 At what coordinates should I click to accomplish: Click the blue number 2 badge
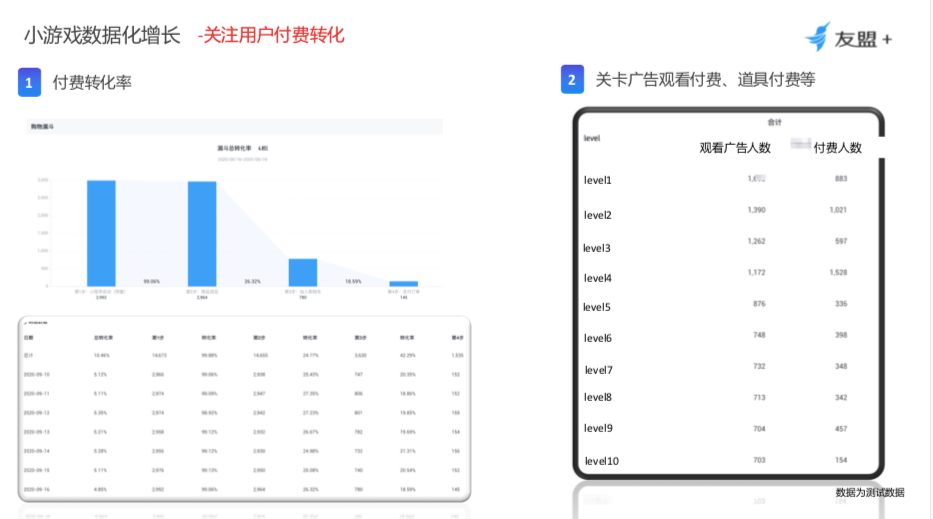pyautogui.click(x=572, y=79)
